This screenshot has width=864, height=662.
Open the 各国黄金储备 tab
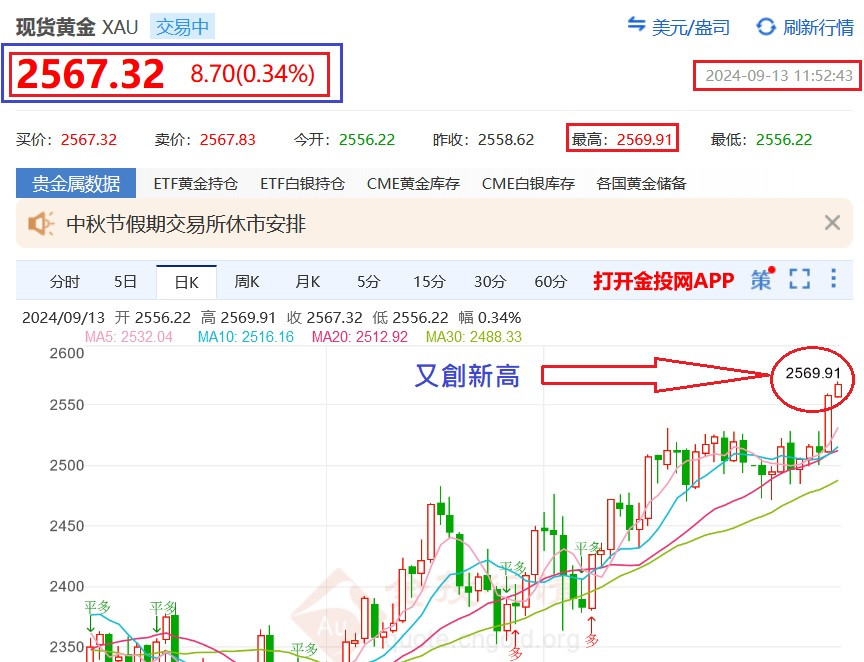pyautogui.click(x=641, y=184)
